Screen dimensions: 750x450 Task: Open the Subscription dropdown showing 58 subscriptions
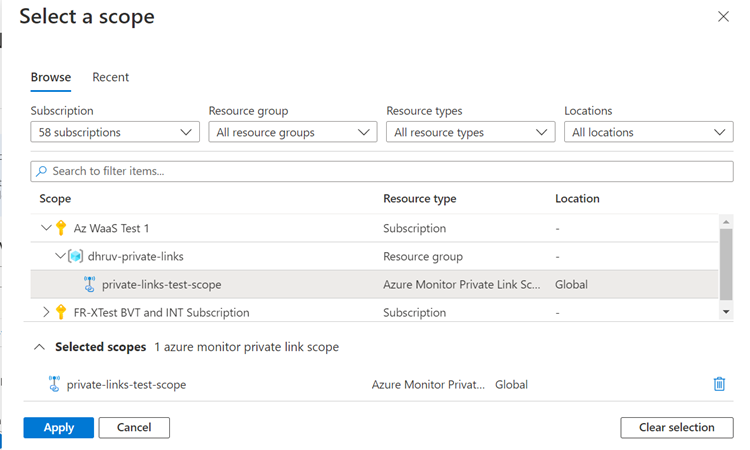pos(115,132)
